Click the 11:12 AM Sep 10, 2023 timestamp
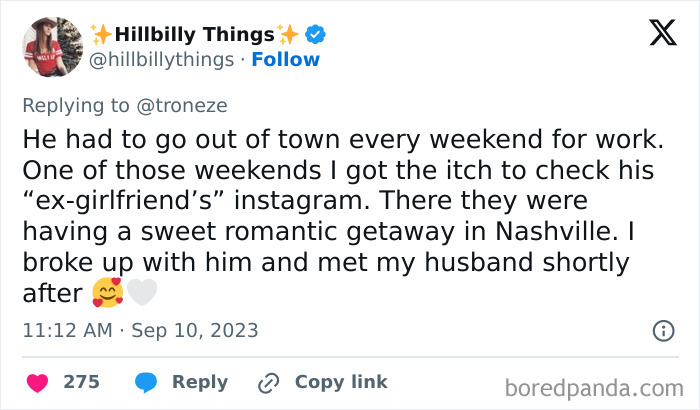Screen dimensions: 700x410 (139, 330)
